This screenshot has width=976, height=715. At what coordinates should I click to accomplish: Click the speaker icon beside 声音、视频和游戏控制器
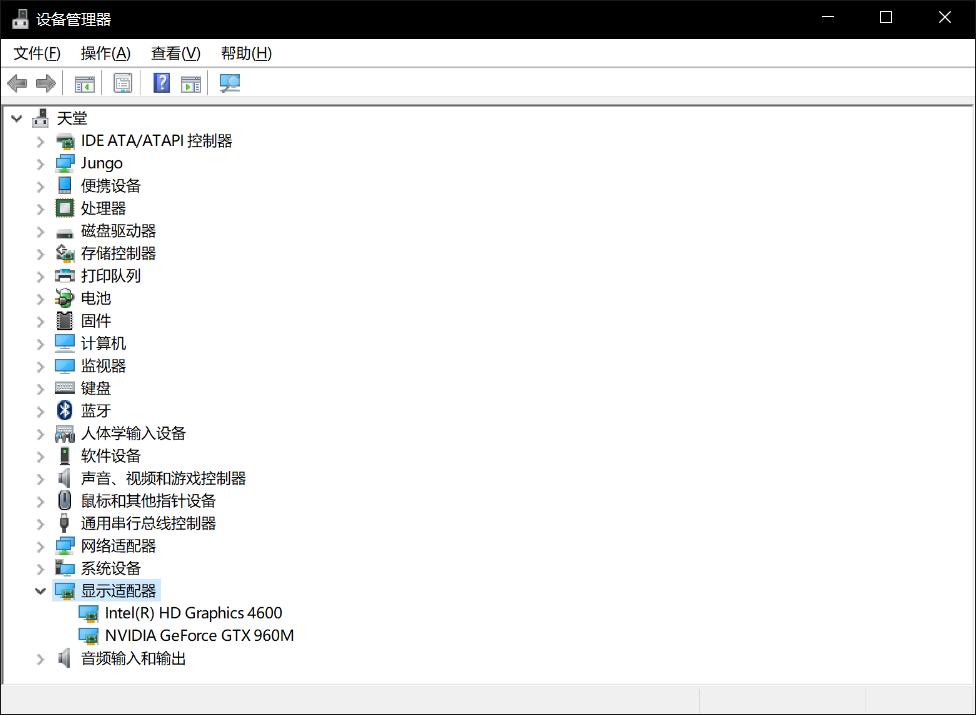click(64, 478)
